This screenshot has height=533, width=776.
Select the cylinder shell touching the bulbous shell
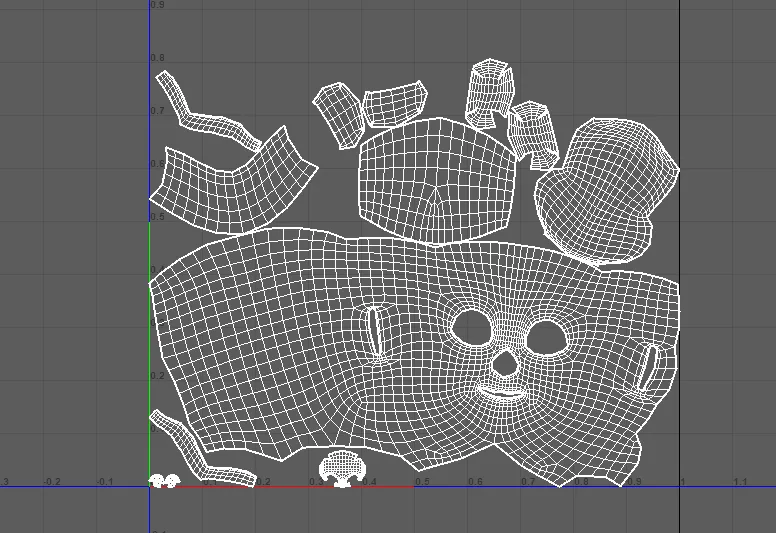534,135
